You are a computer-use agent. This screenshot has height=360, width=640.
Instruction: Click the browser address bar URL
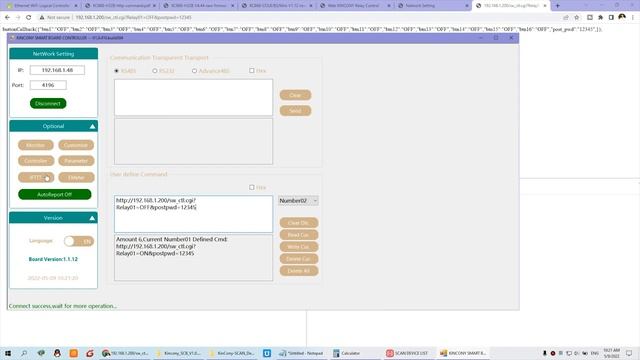coord(133,18)
